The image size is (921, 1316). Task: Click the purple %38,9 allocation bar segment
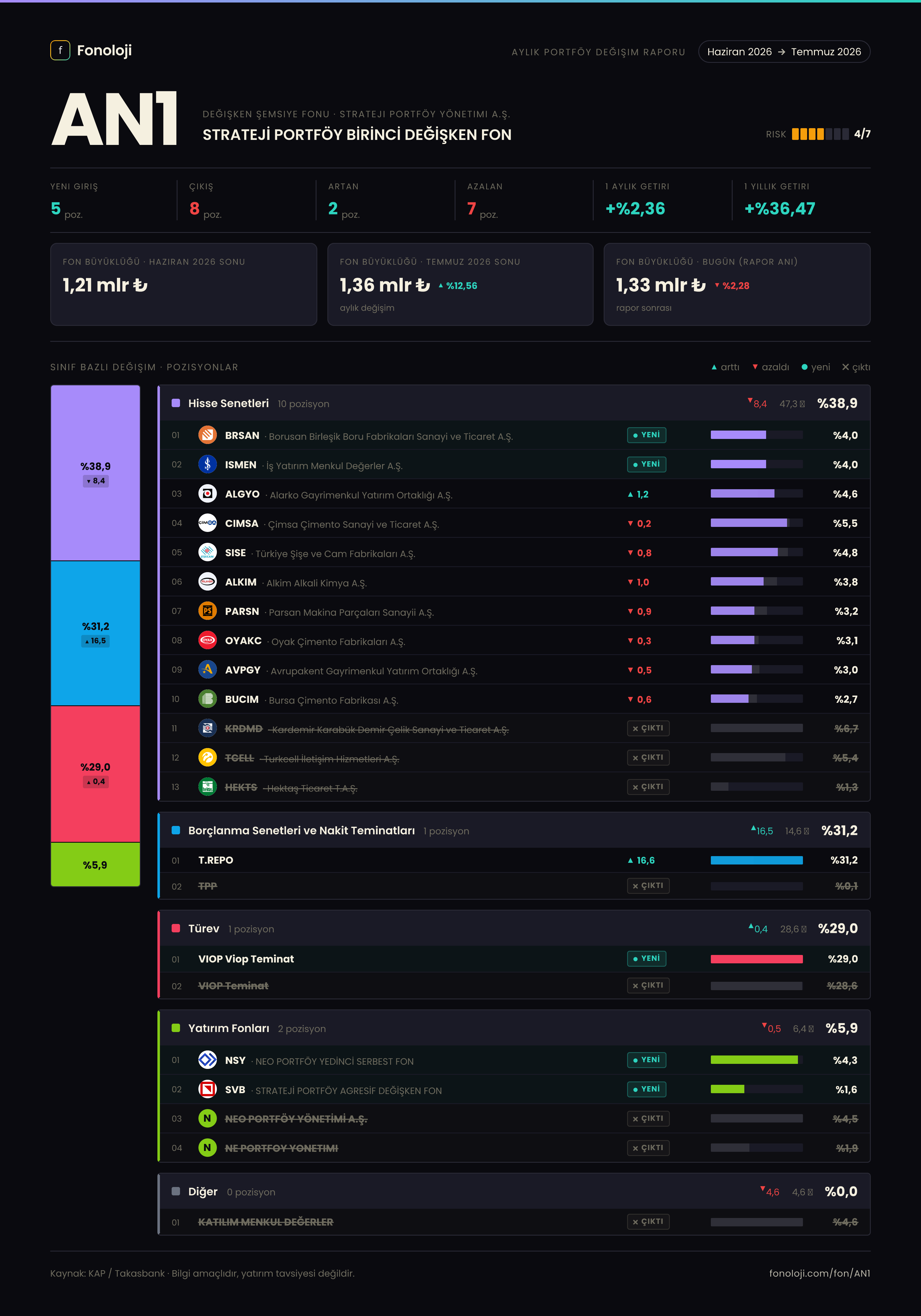pyautogui.click(x=96, y=473)
